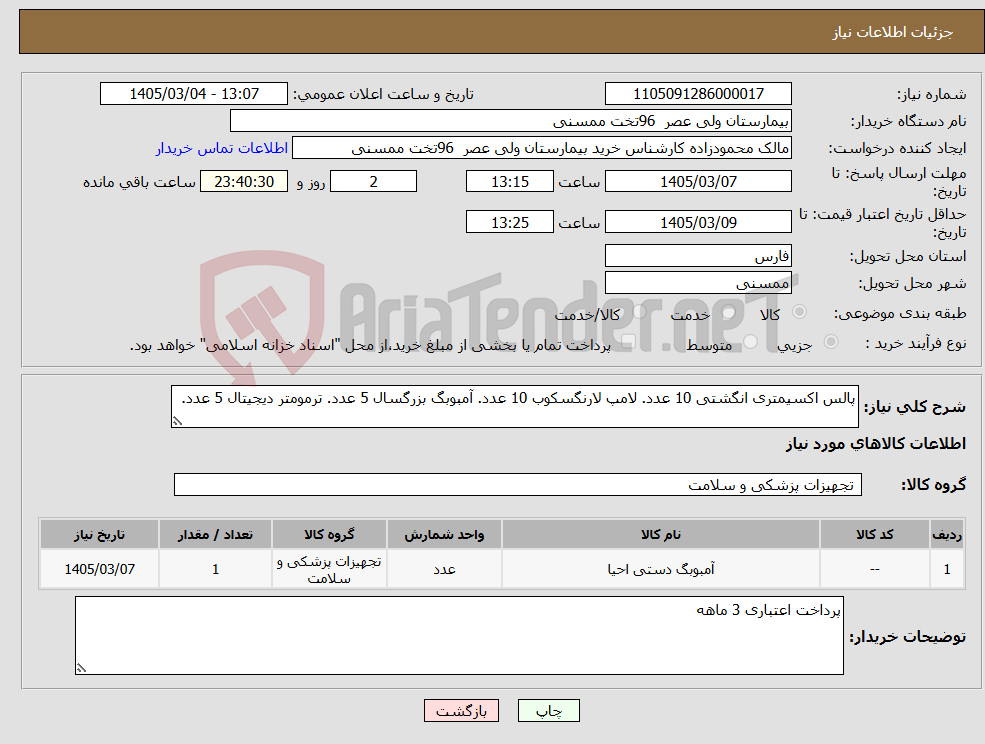Image resolution: width=985 pixels, height=744 pixels.
Task: Toggle the Islamic treasury payment checkbox
Action: click(x=628, y=342)
